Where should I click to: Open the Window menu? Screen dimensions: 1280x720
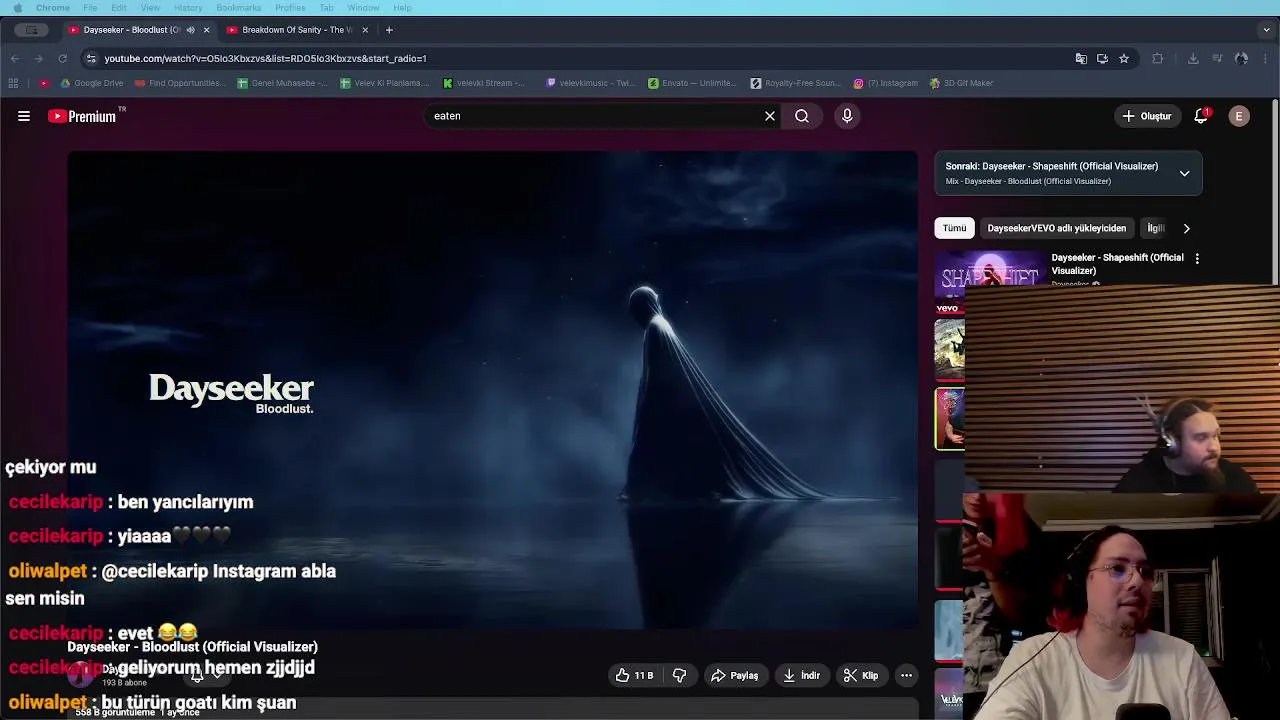[363, 8]
